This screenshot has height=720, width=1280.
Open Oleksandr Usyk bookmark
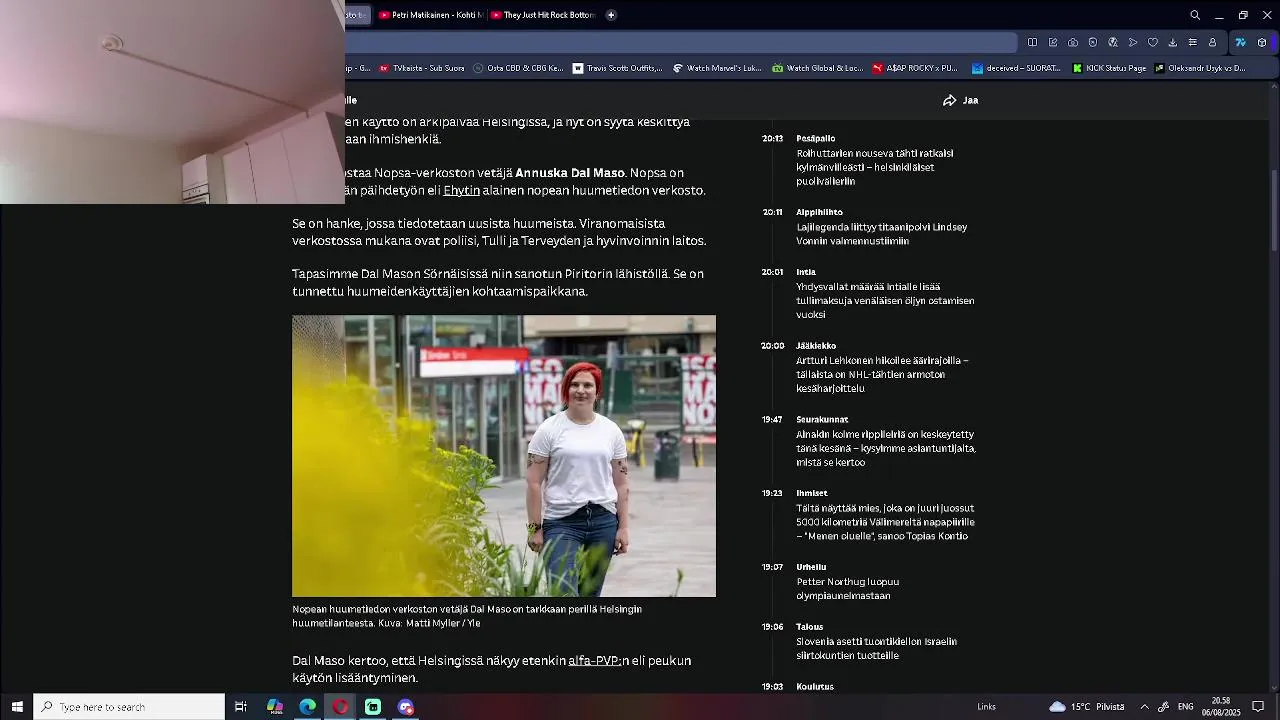coord(1200,68)
